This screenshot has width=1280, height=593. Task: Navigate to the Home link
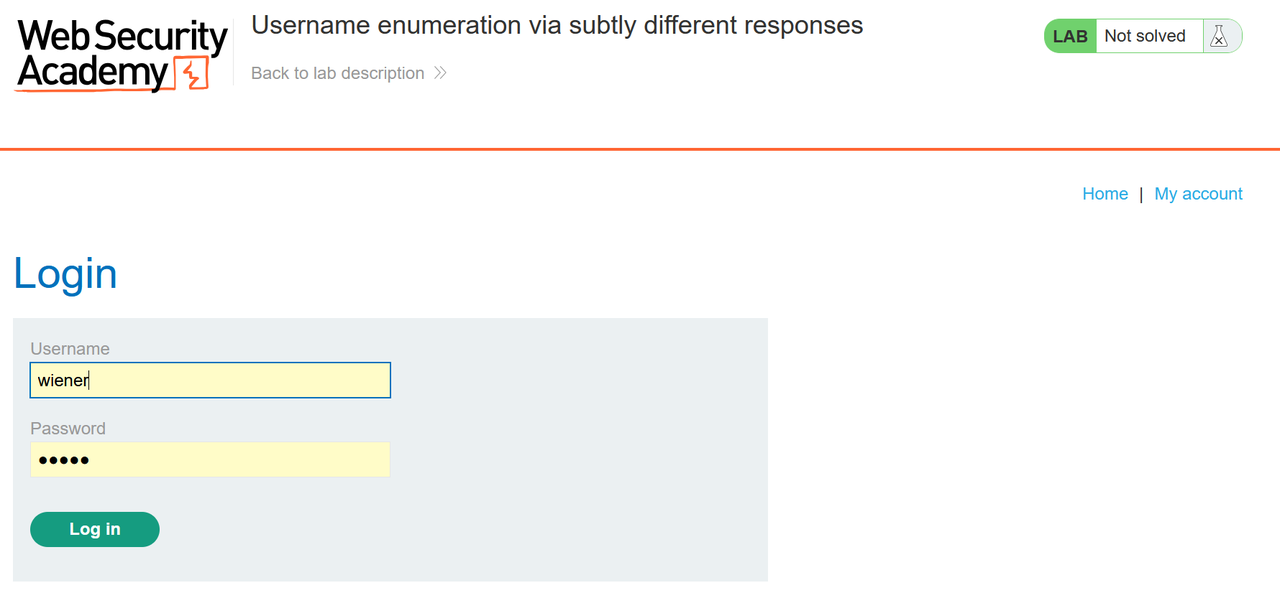click(x=1105, y=193)
